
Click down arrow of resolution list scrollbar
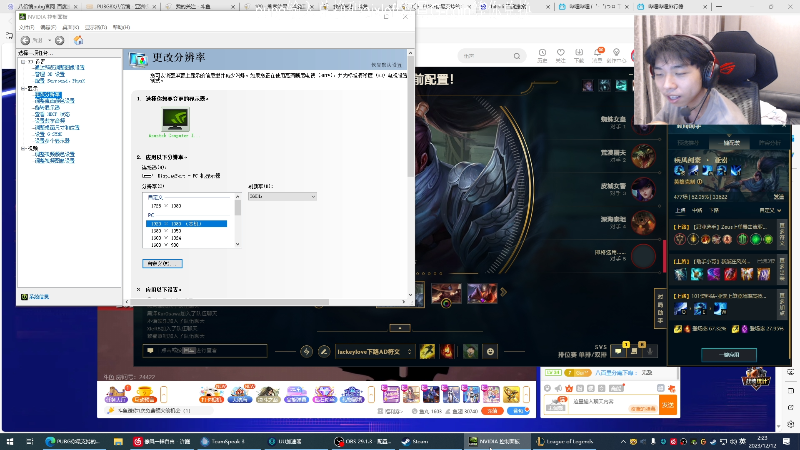coord(238,244)
